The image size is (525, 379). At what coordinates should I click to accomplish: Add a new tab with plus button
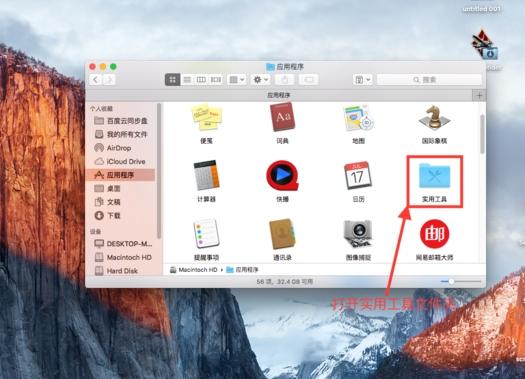(479, 95)
